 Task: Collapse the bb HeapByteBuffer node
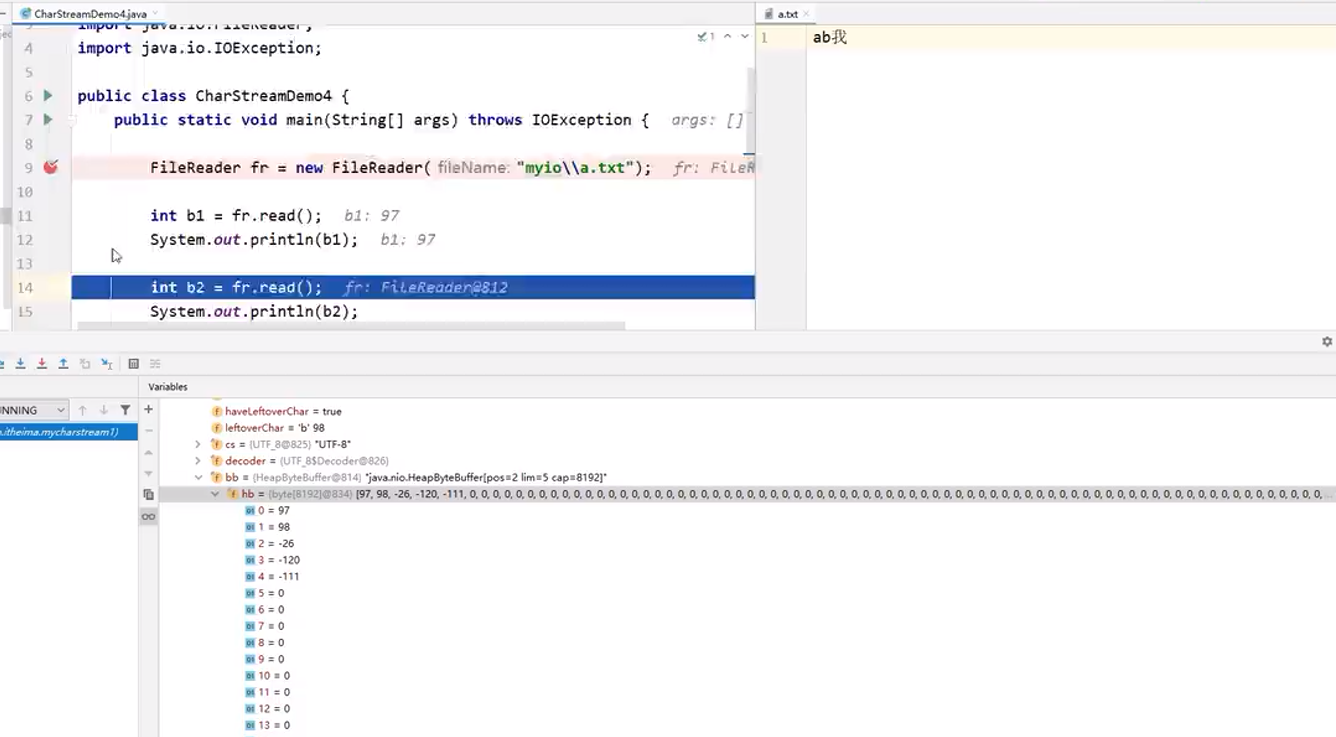[x=198, y=478]
